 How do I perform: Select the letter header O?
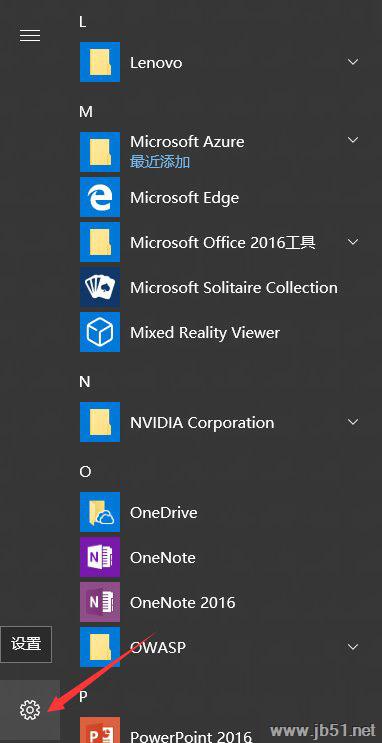coord(85,472)
